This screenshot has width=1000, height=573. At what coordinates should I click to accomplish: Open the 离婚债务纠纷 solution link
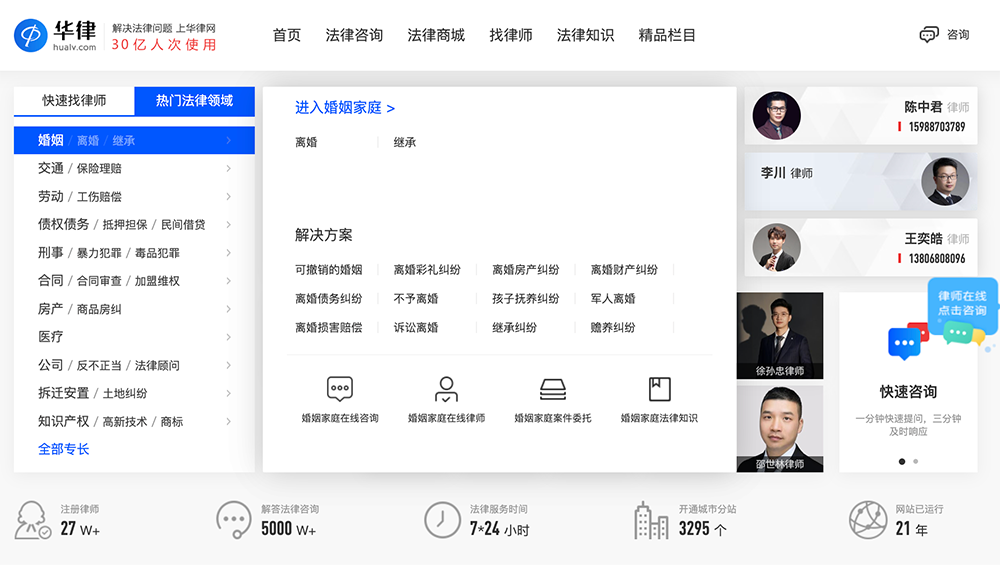pos(328,299)
